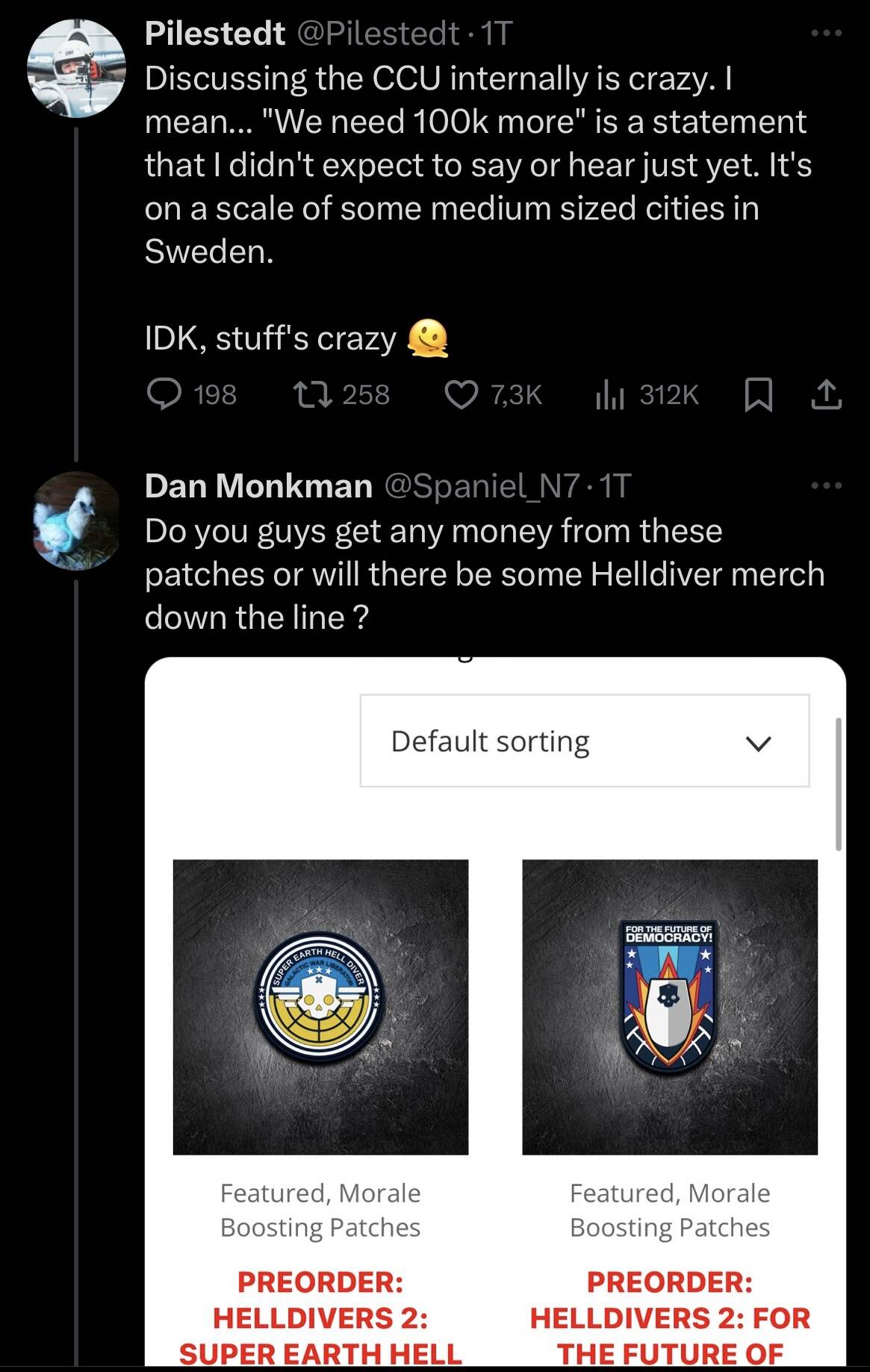Image resolution: width=870 pixels, height=1372 pixels.
Task: Share Pilestedt's tweet
Action: [826, 394]
